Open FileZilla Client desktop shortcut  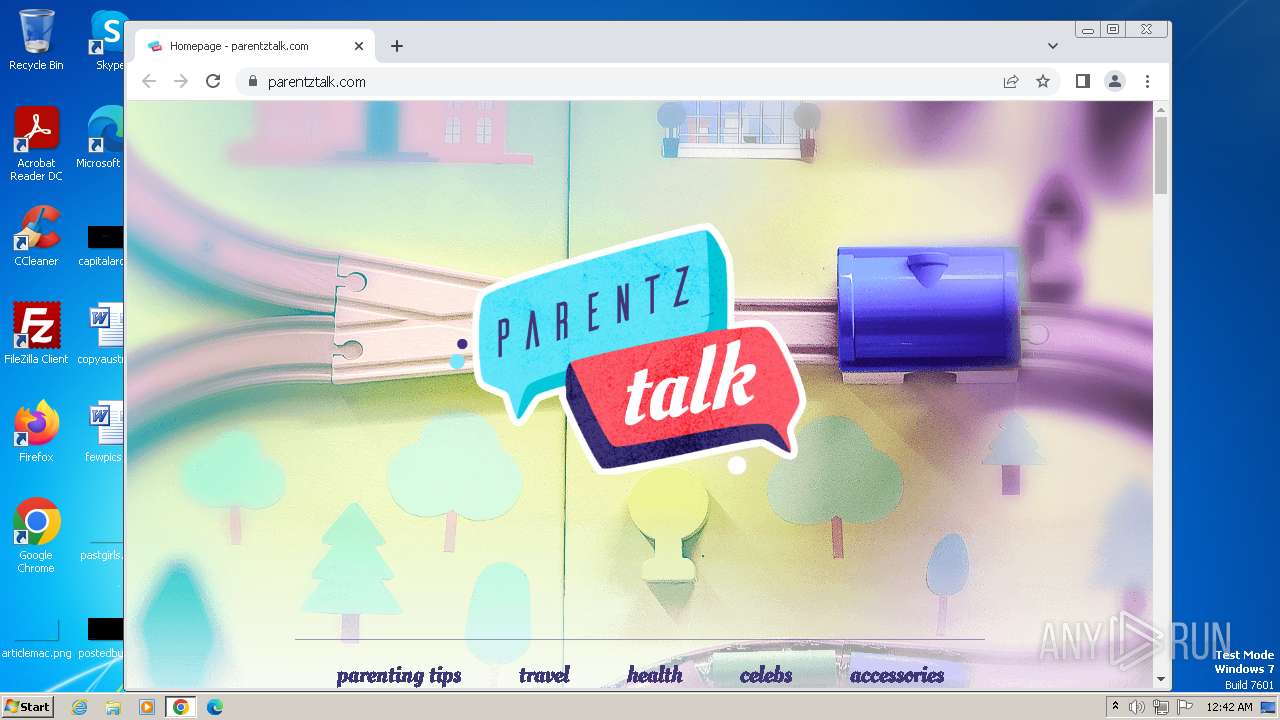tap(36, 334)
